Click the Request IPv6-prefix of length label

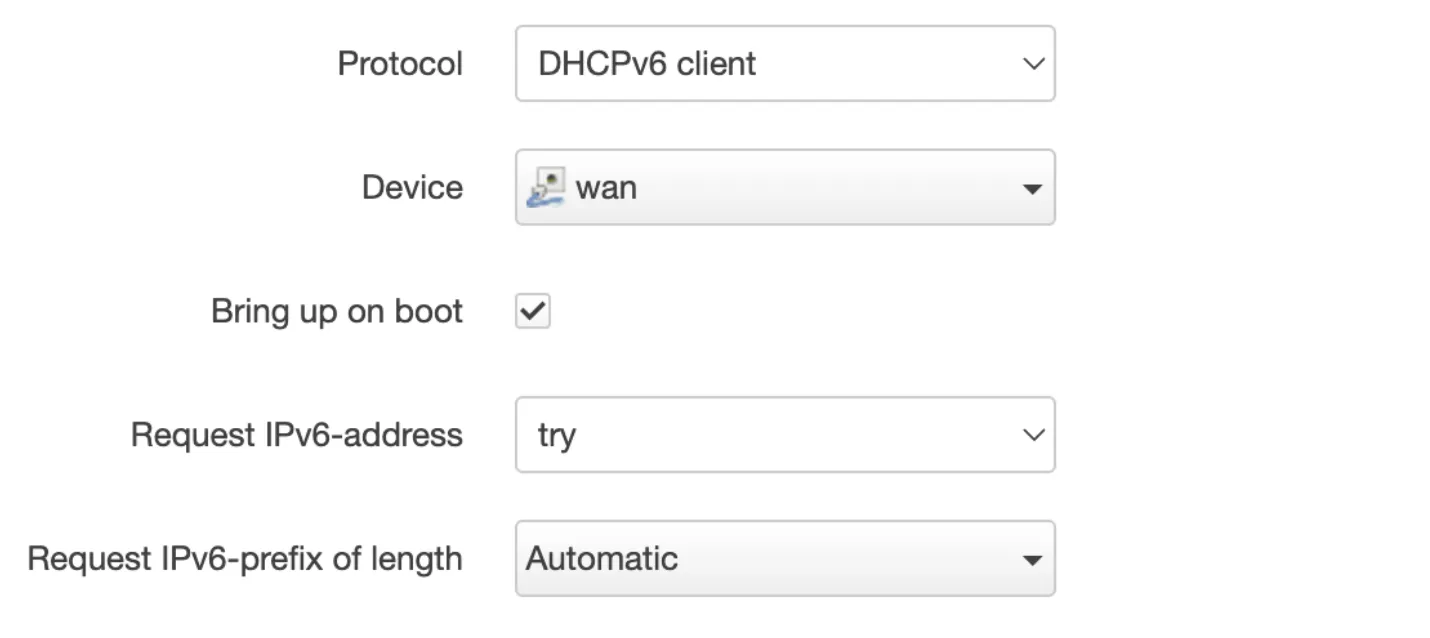click(x=245, y=558)
